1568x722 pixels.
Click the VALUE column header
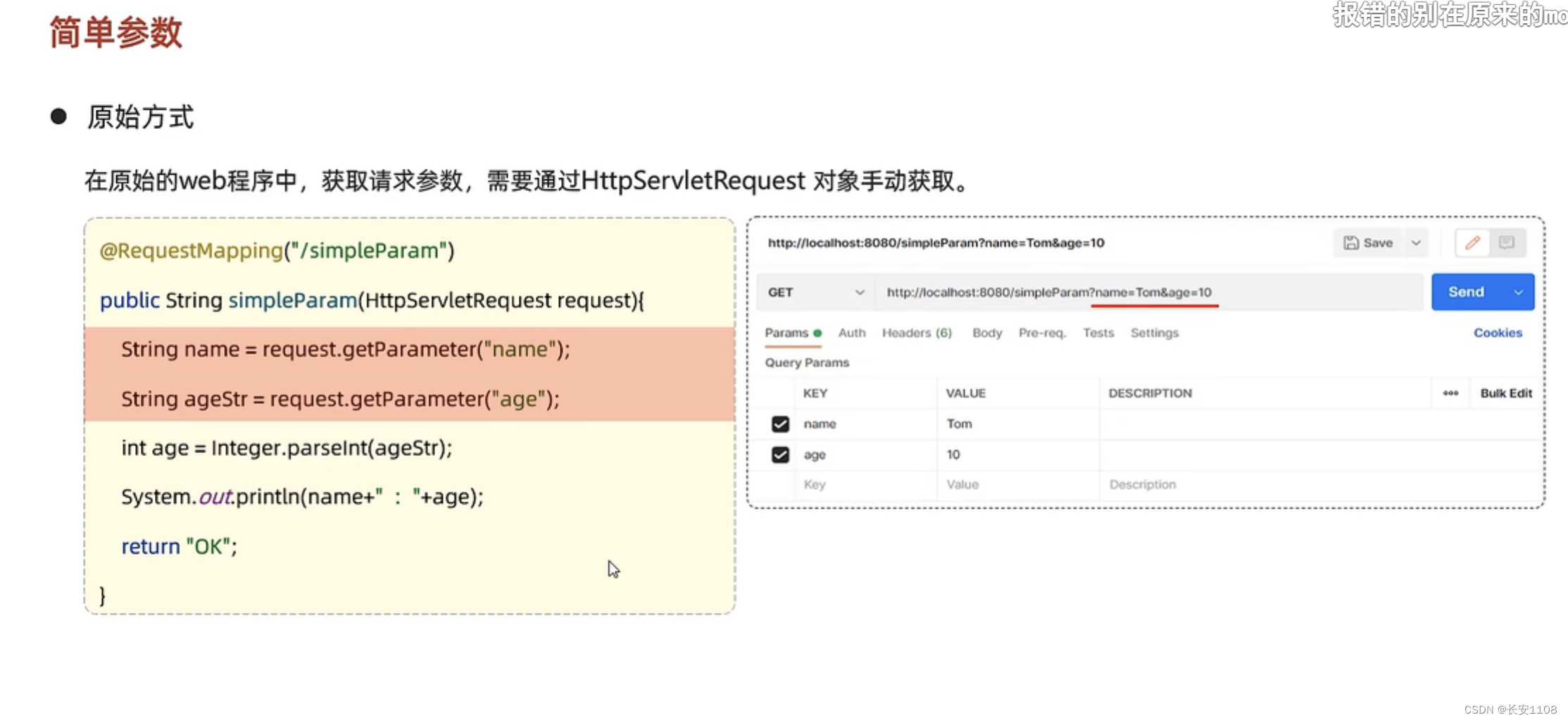pyautogui.click(x=966, y=393)
